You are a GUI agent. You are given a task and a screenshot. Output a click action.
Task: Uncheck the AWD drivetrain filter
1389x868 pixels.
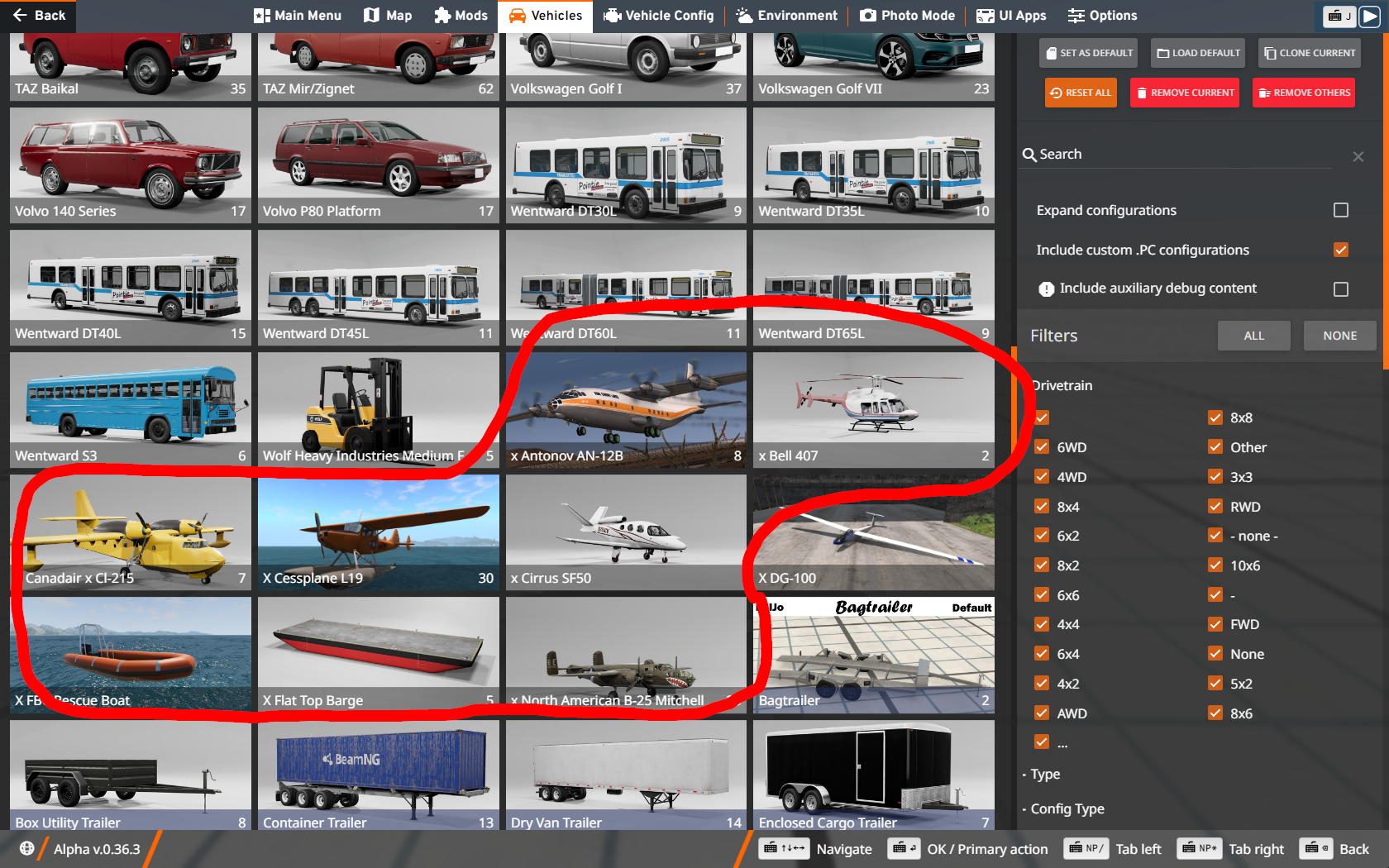tap(1042, 713)
